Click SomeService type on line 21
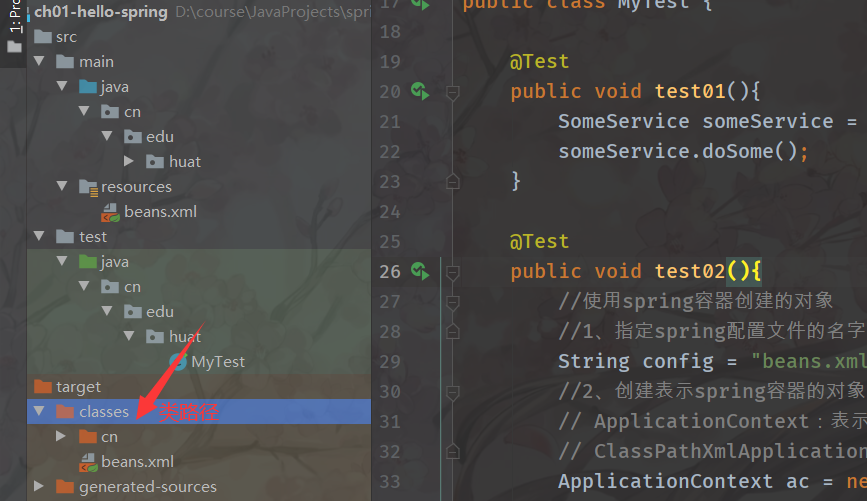This screenshot has height=501, width=867. pyautogui.click(x=624, y=121)
